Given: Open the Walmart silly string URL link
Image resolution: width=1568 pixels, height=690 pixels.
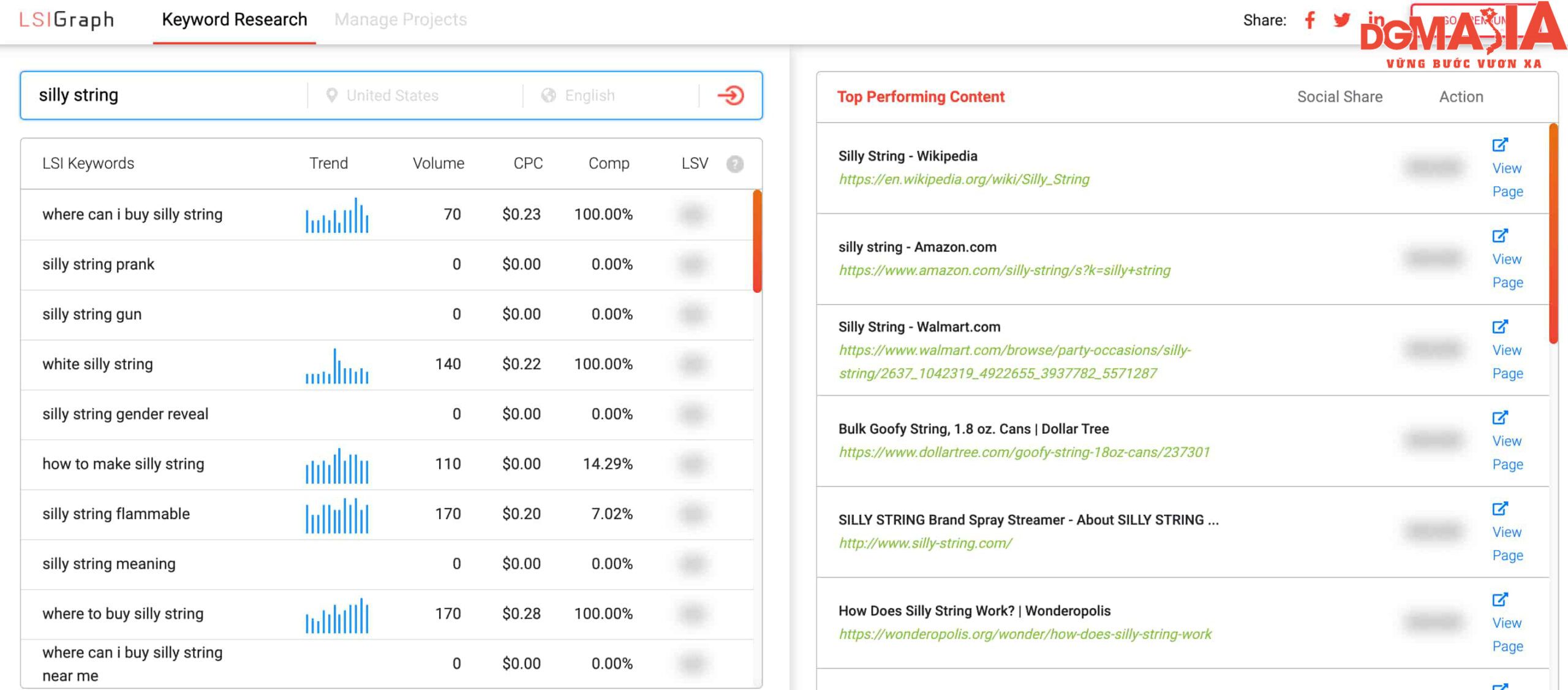Looking at the screenshot, I should (x=1015, y=362).
